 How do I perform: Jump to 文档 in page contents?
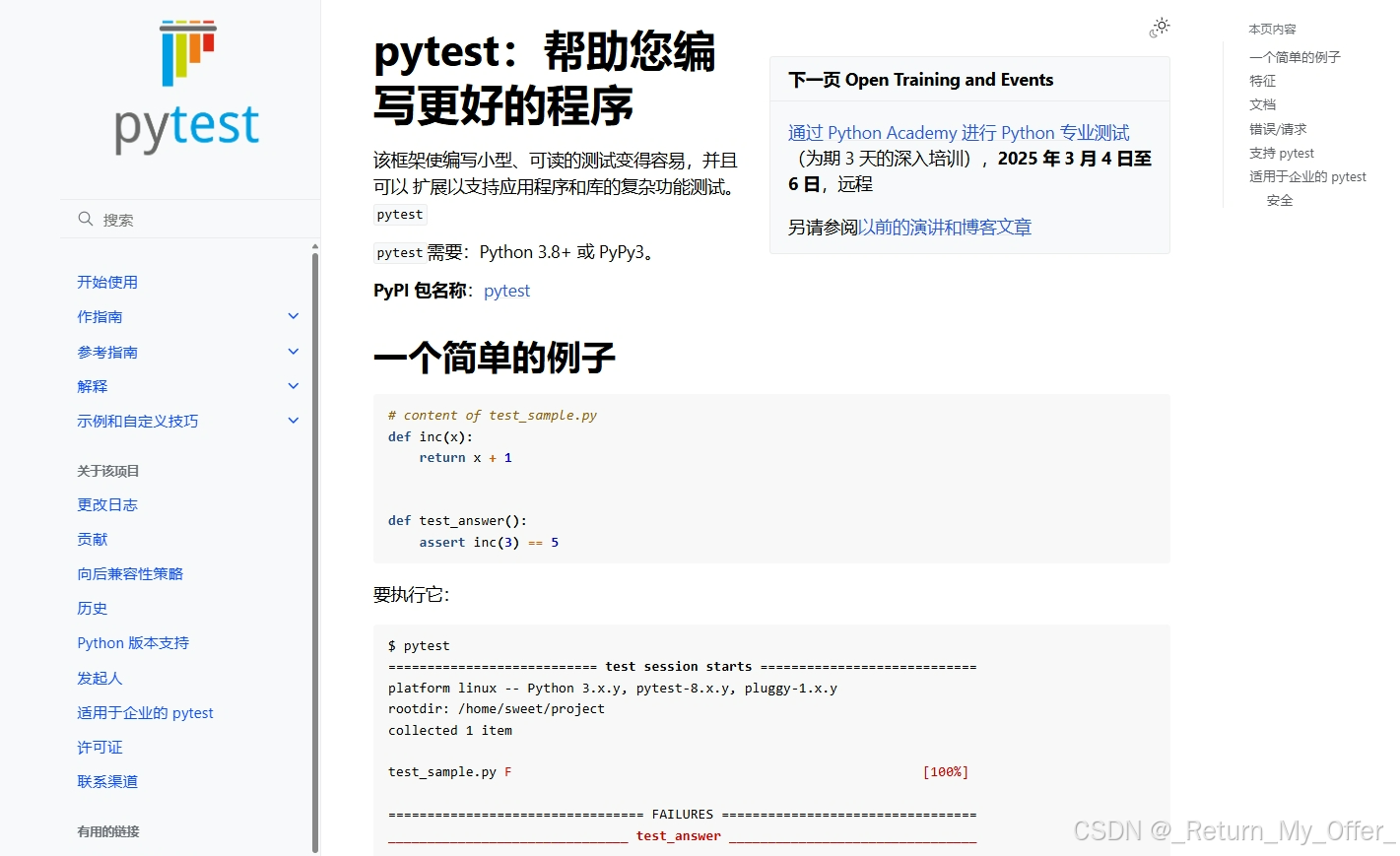pos(1262,104)
